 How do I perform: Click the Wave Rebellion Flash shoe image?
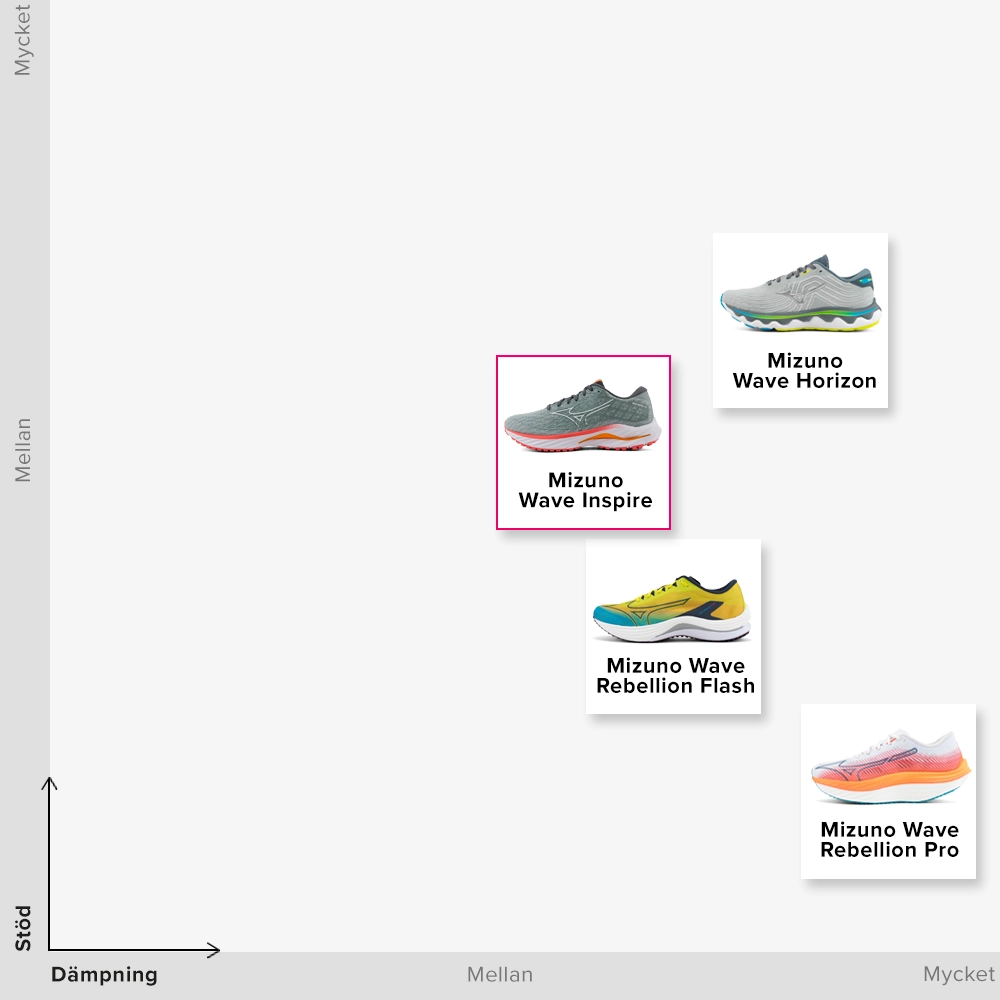672,609
